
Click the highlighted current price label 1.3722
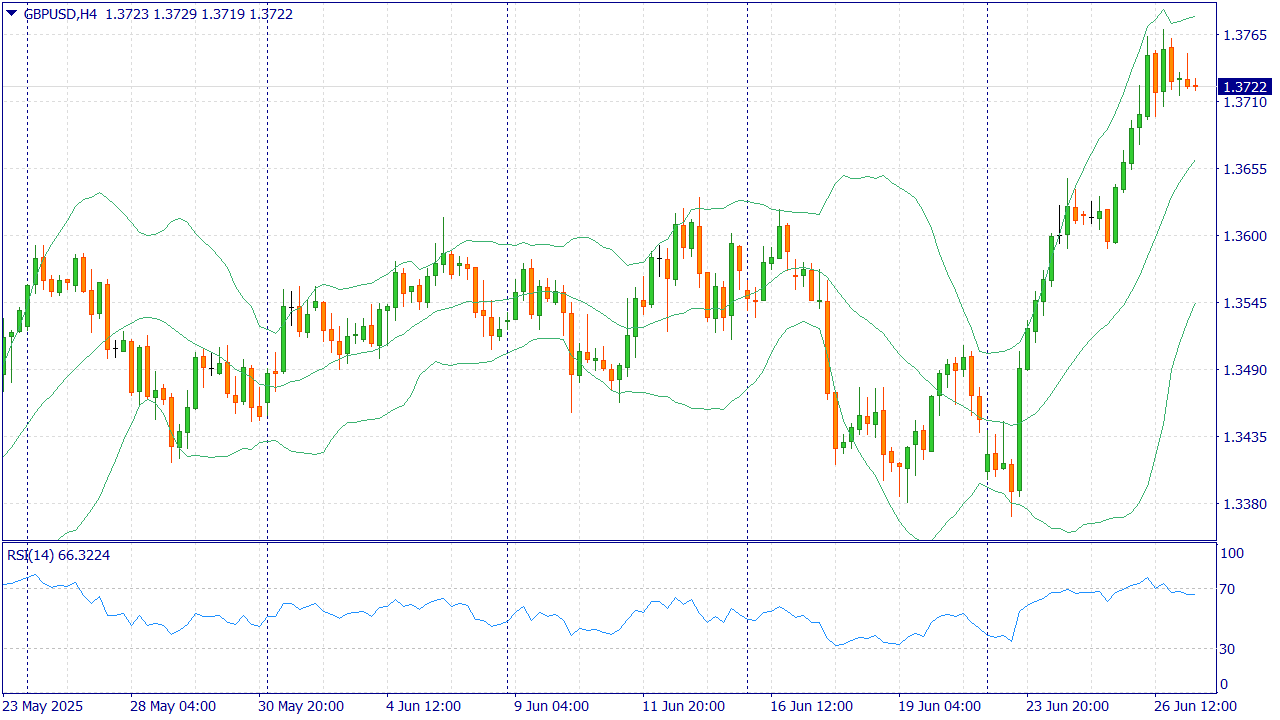tap(1244, 87)
